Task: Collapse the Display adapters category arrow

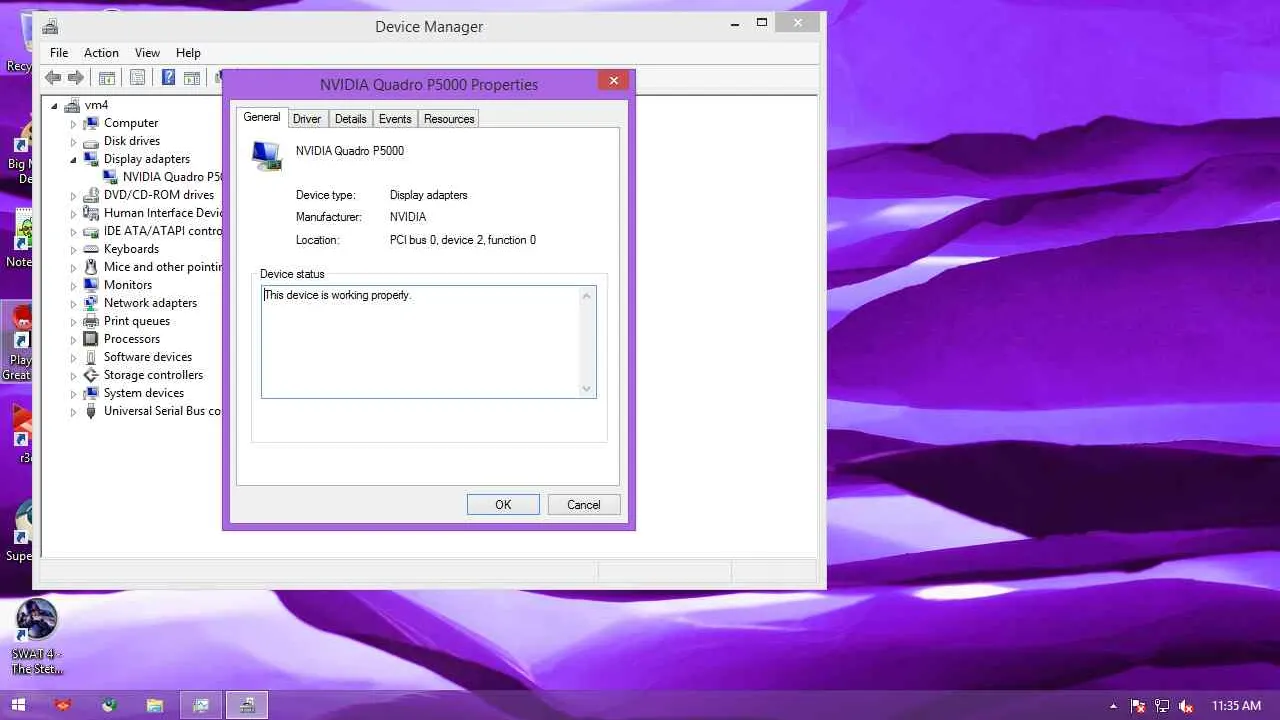Action: pyautogui.click(x=73, y=160)
